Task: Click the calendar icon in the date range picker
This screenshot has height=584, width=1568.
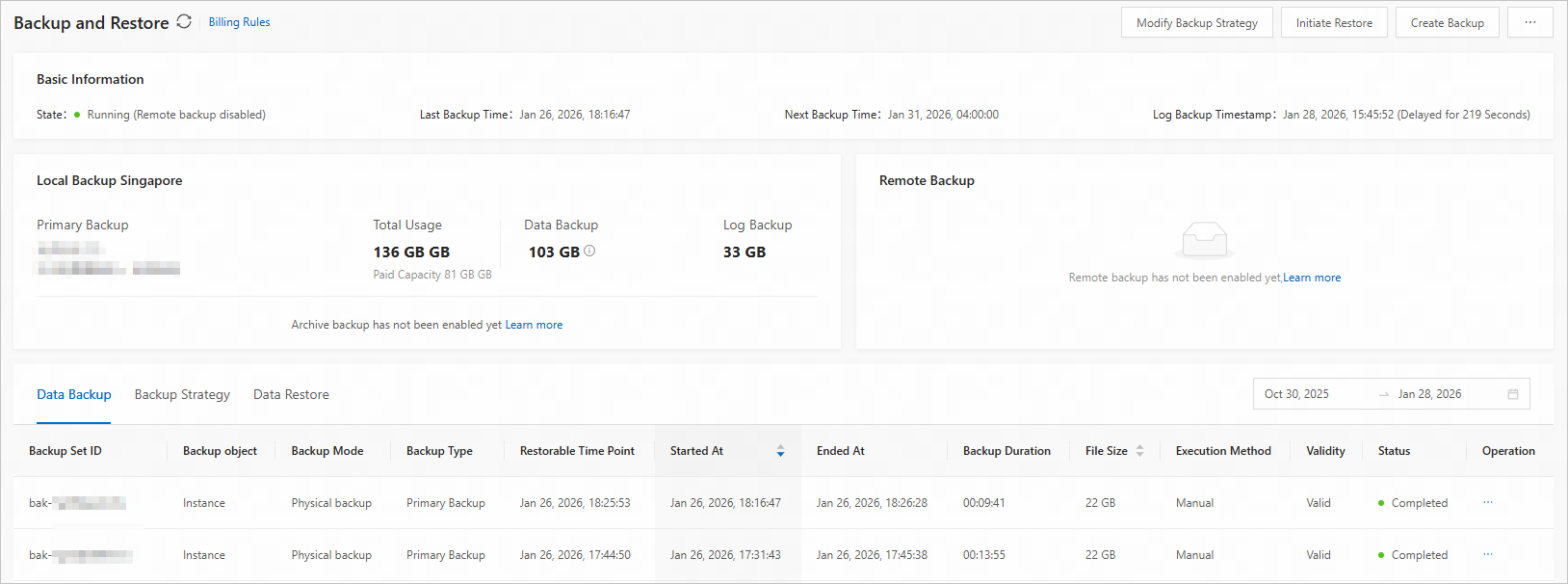Action: pos(1513,394)
